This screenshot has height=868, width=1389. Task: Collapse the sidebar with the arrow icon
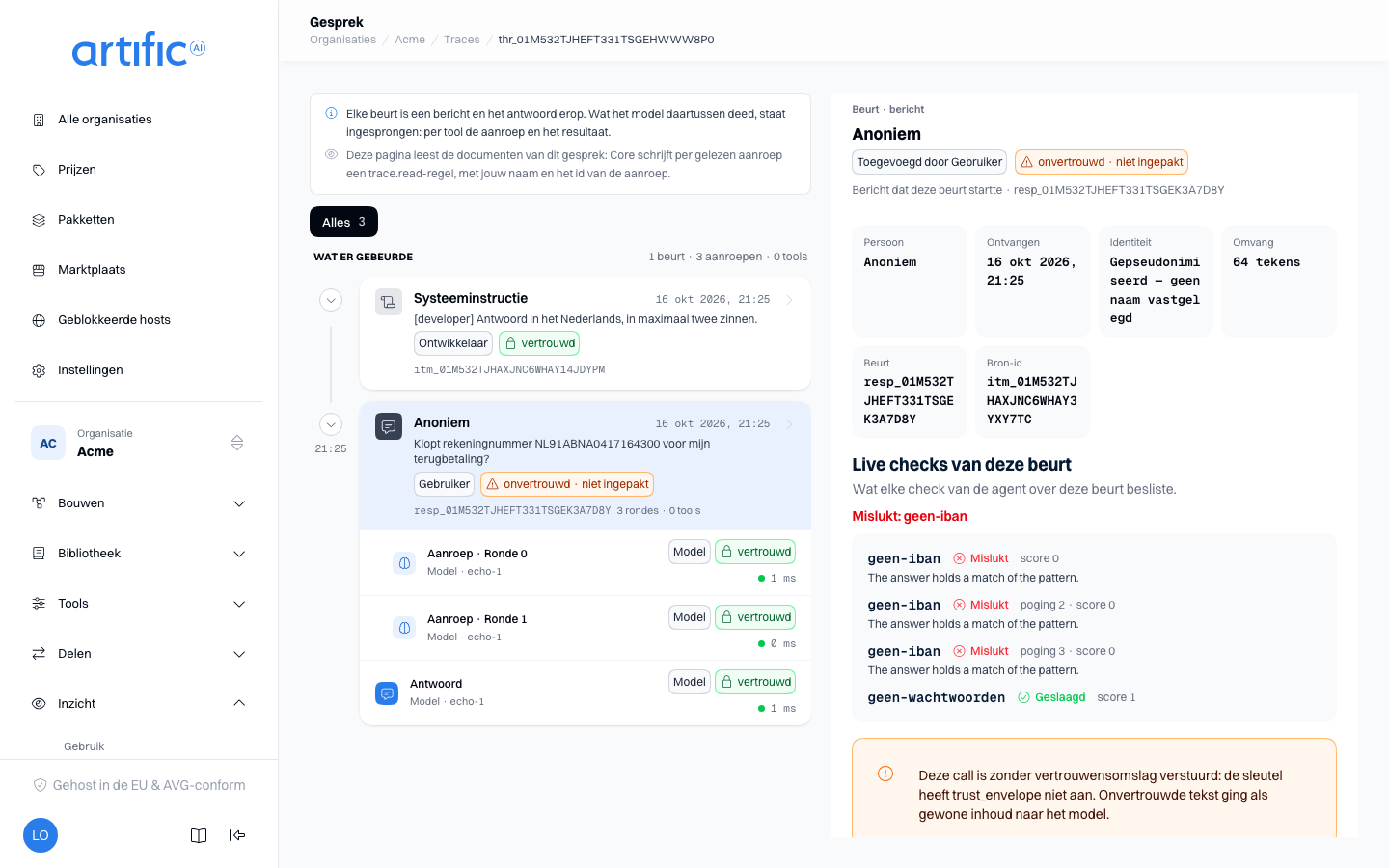tap(237, 835)
